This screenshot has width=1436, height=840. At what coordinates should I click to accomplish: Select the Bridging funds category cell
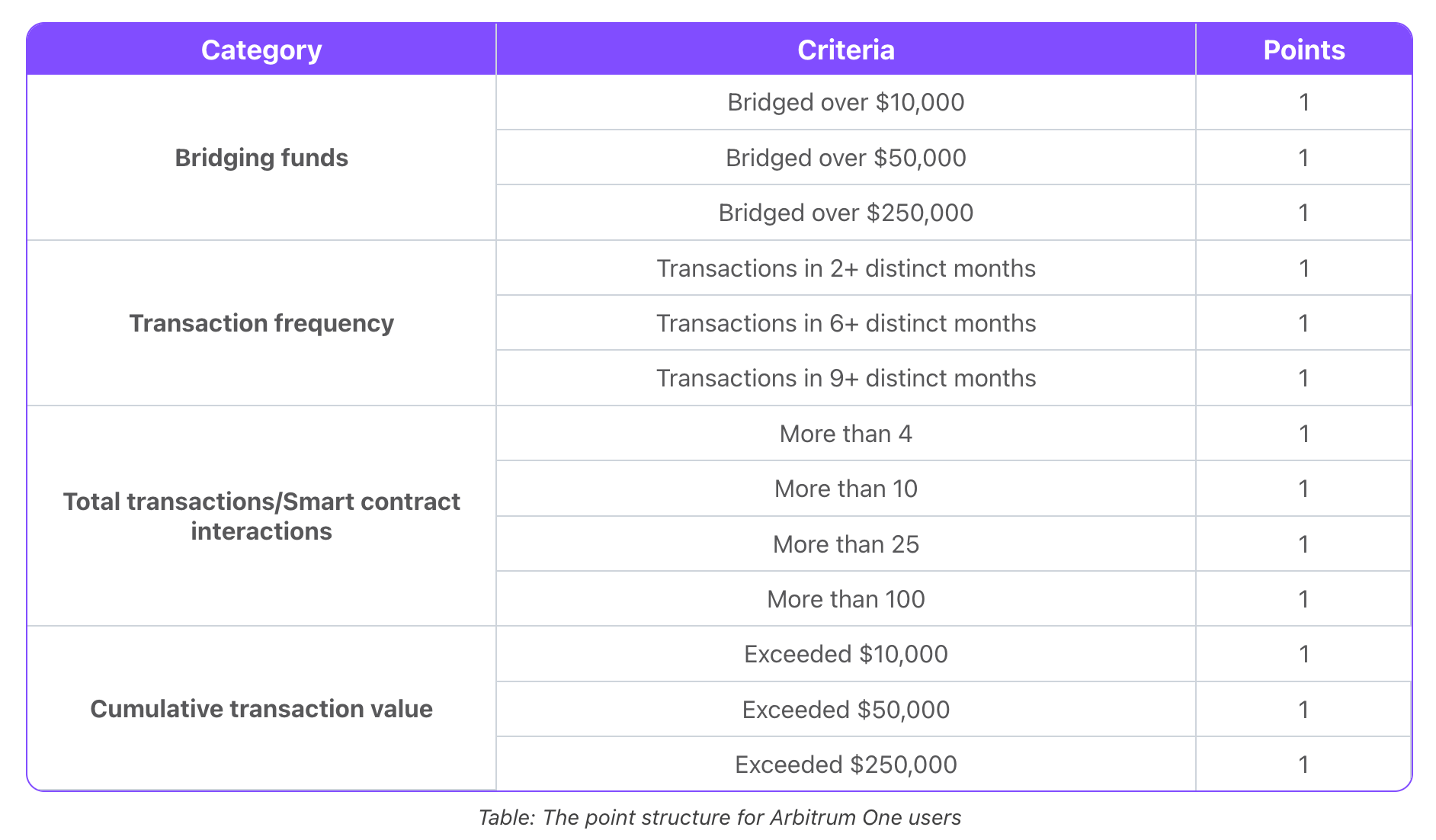pos(261,158)
